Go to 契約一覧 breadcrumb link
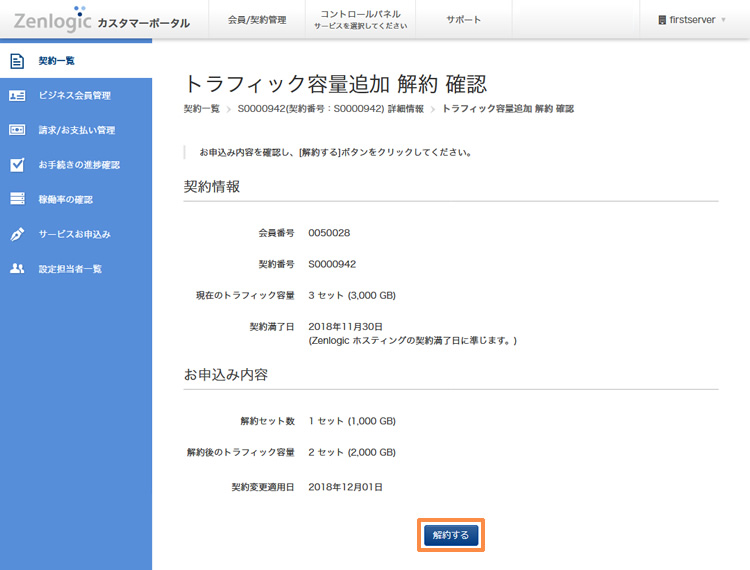 [x=201, y=108]
